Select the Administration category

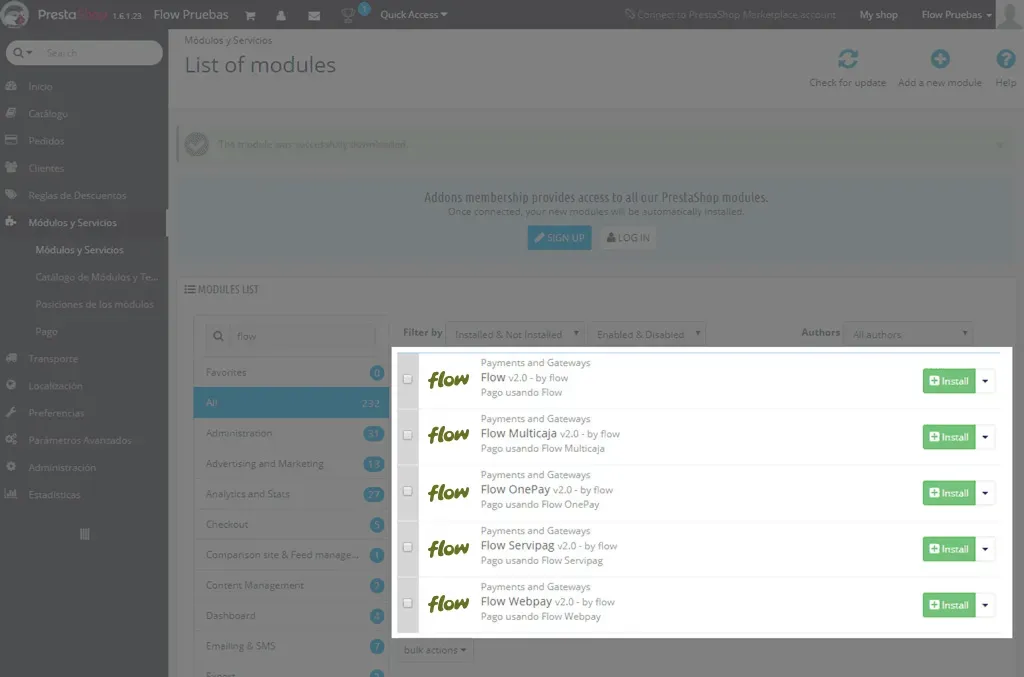pos(291,433)
